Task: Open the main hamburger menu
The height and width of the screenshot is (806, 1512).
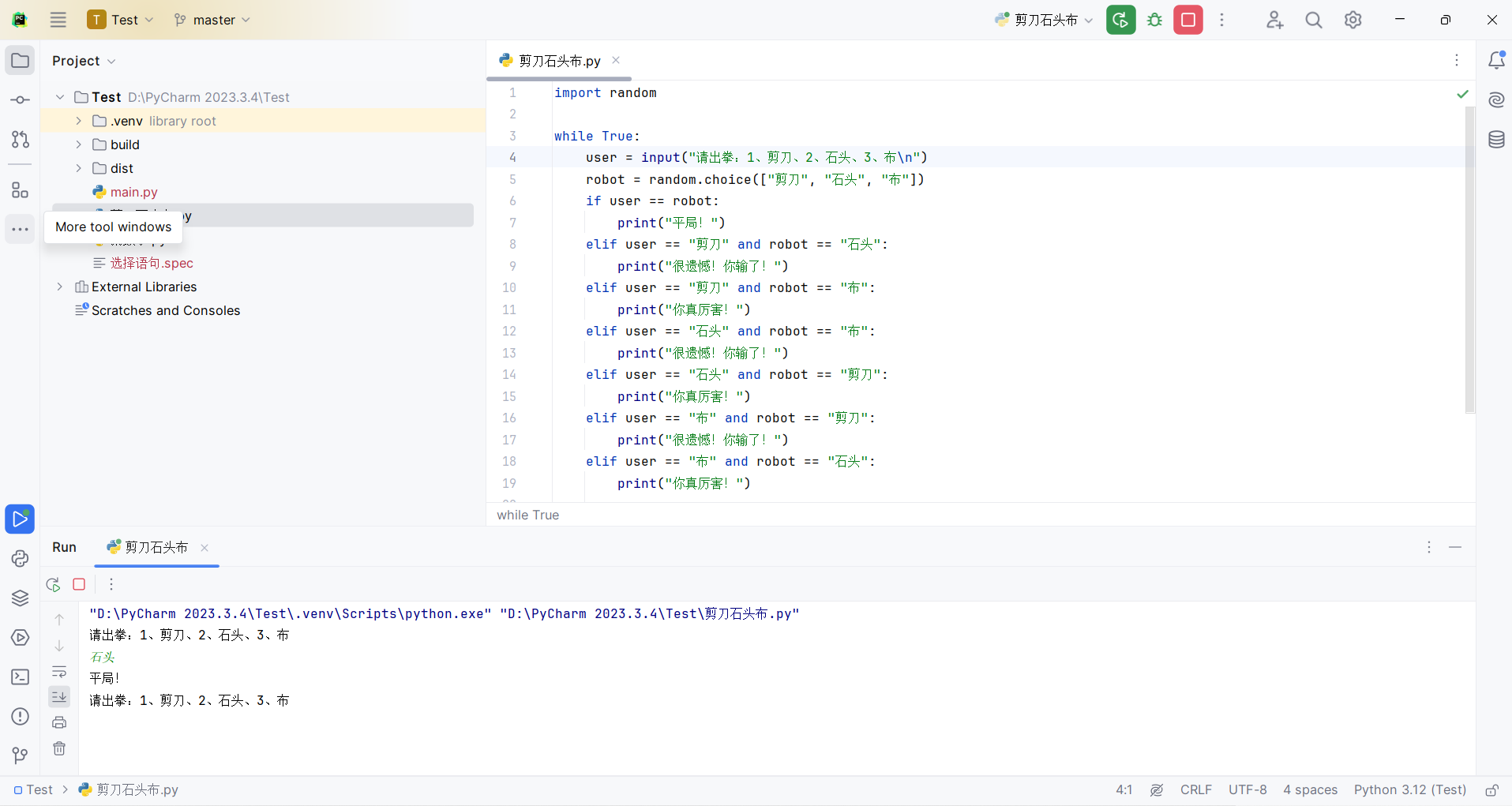Action: 58,20
